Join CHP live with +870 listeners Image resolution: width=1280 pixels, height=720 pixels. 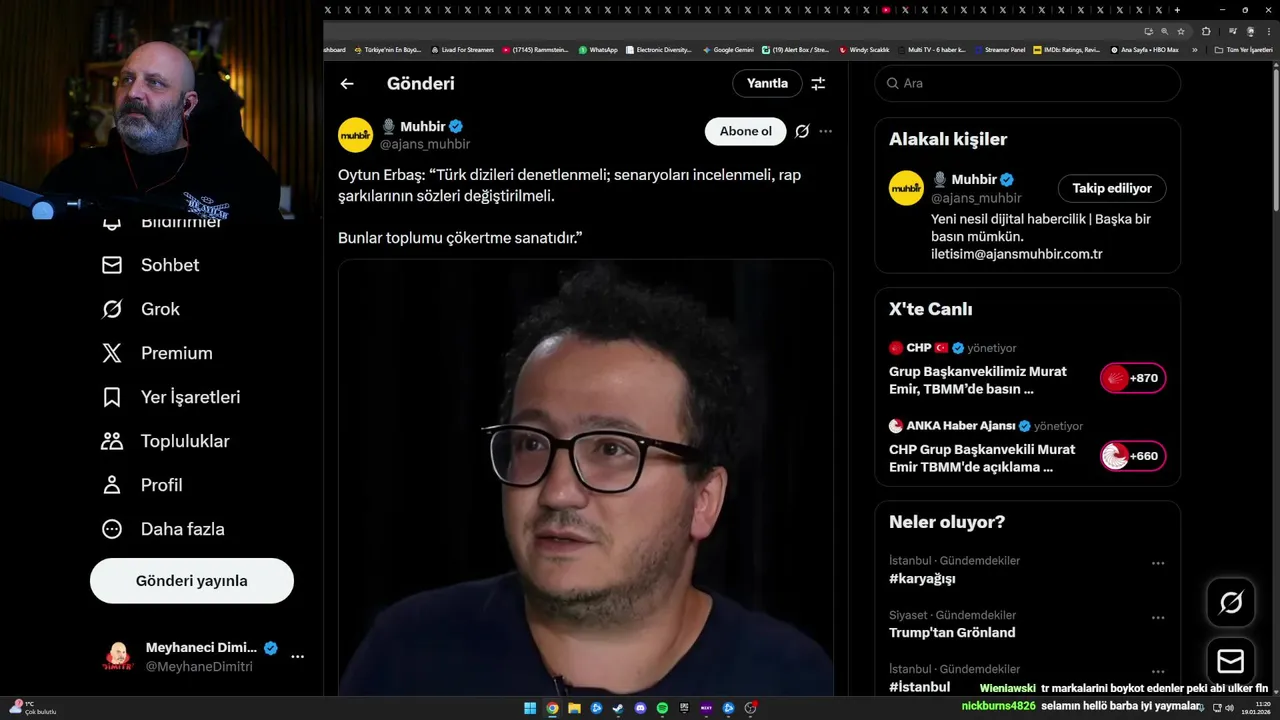[x=1133, y=378]
